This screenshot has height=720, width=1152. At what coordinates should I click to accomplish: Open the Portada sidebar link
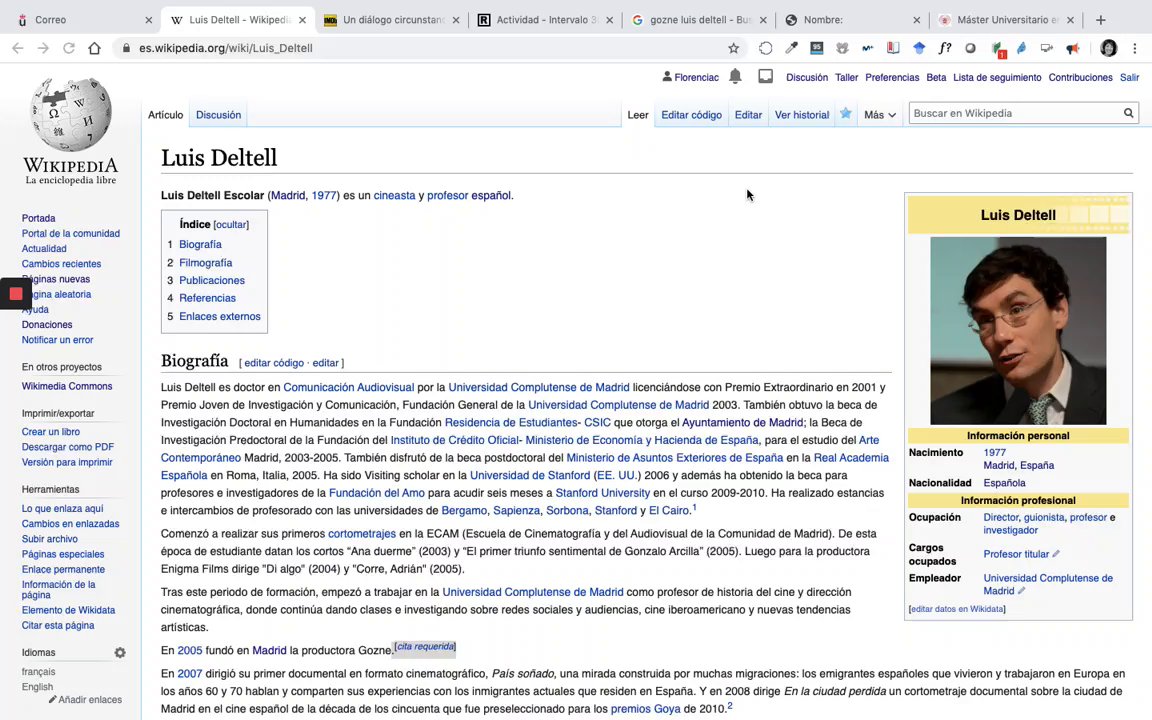click(x=38, y=218)
